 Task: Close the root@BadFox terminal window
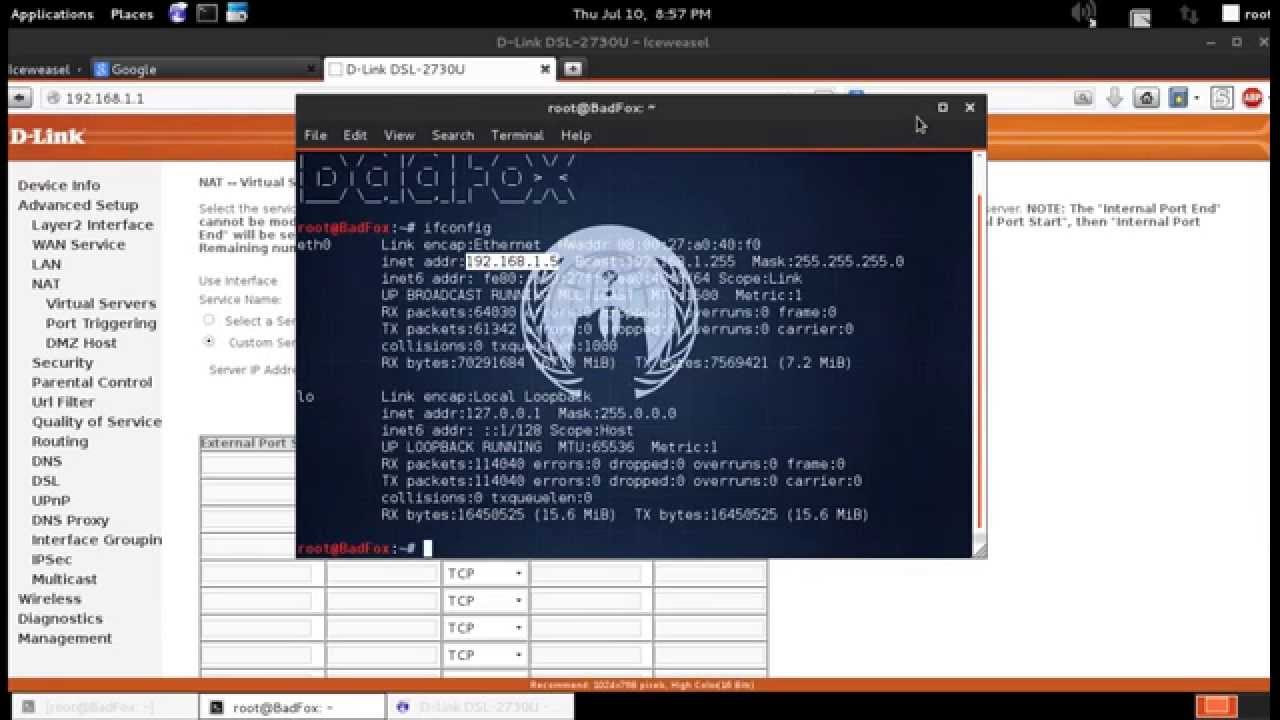[969, 107]
